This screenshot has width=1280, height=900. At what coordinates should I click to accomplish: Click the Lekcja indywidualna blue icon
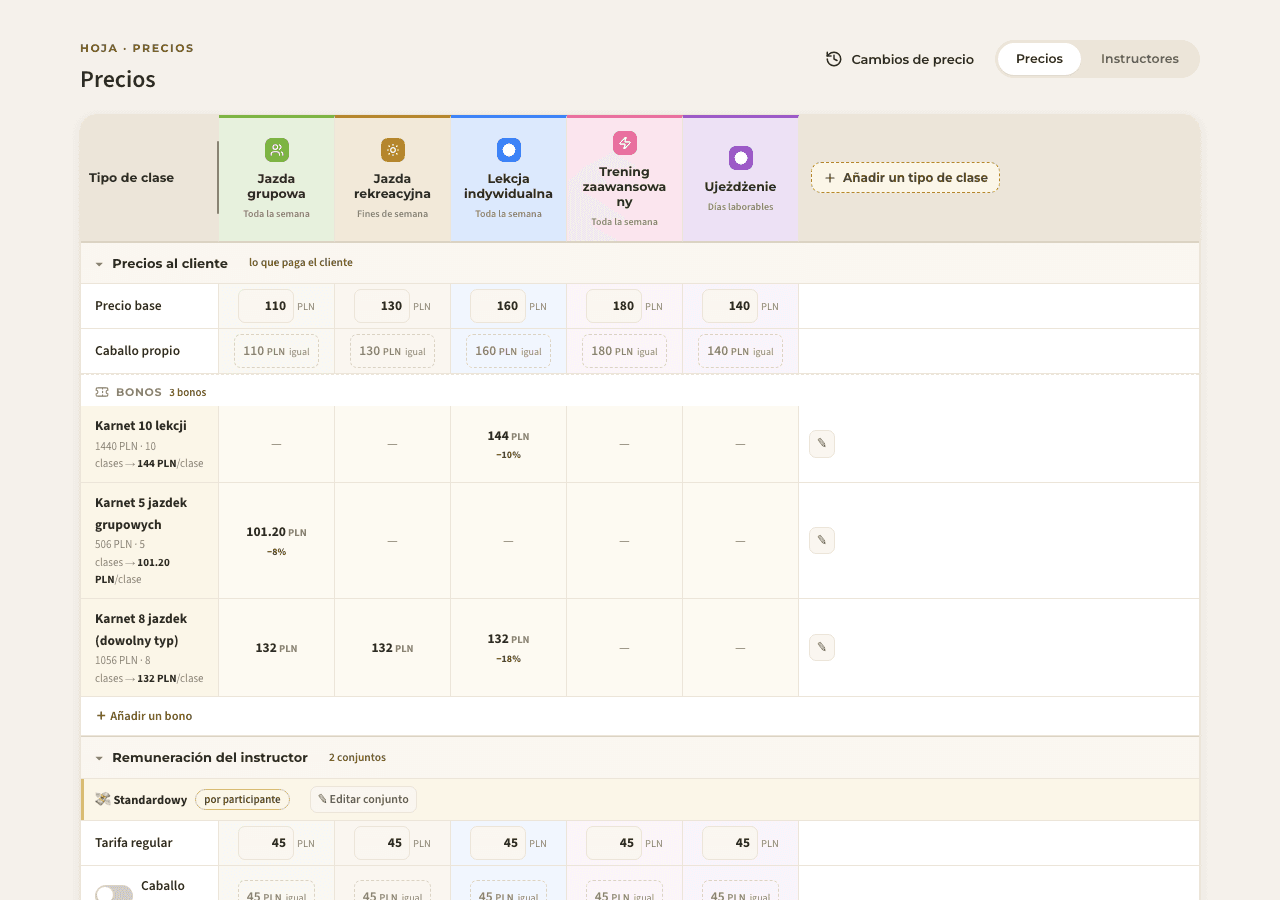coord(509,150)
